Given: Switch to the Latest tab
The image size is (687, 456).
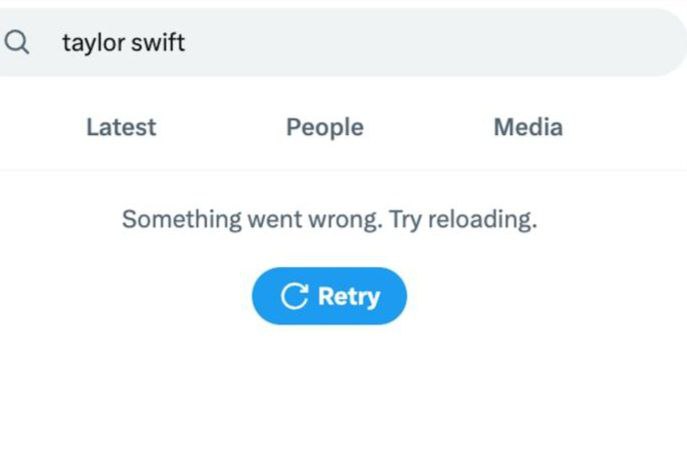Looking at the screenshot, I should point(121,127).
